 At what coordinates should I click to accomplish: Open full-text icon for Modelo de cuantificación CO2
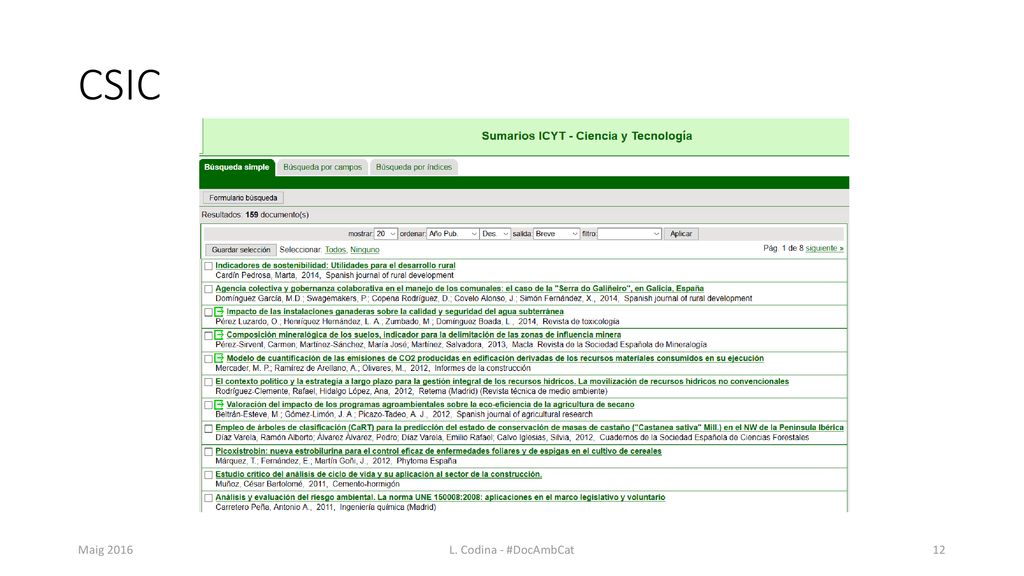(219, 359)
